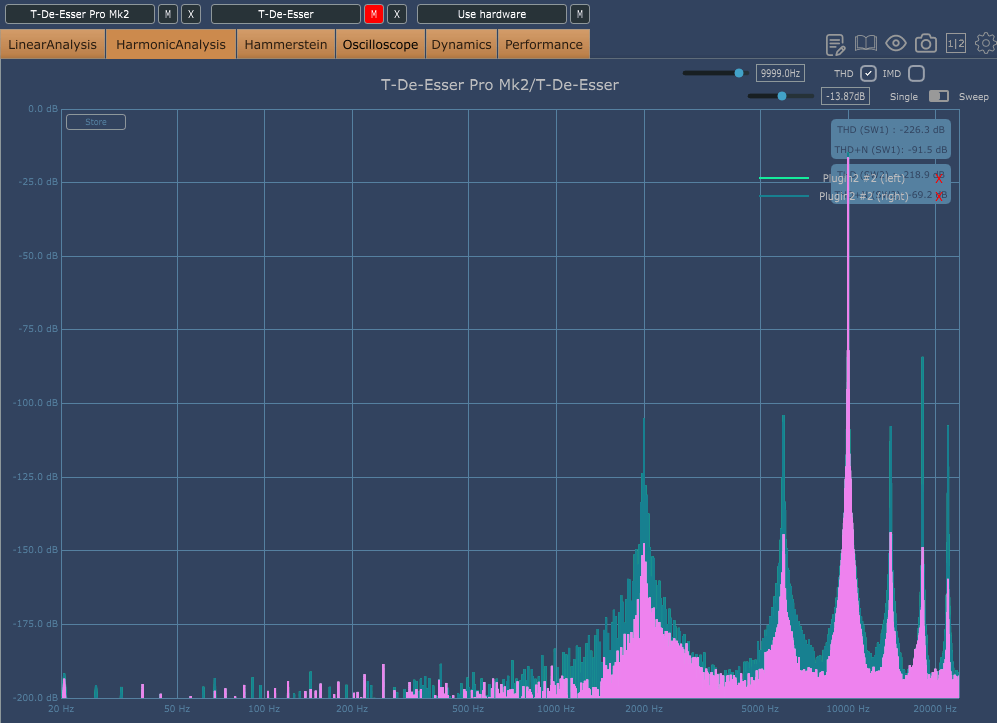Viewport: 997px width, 723px height.
Task: Click the -100.0 dB axis label
Action: coord(35,403)
